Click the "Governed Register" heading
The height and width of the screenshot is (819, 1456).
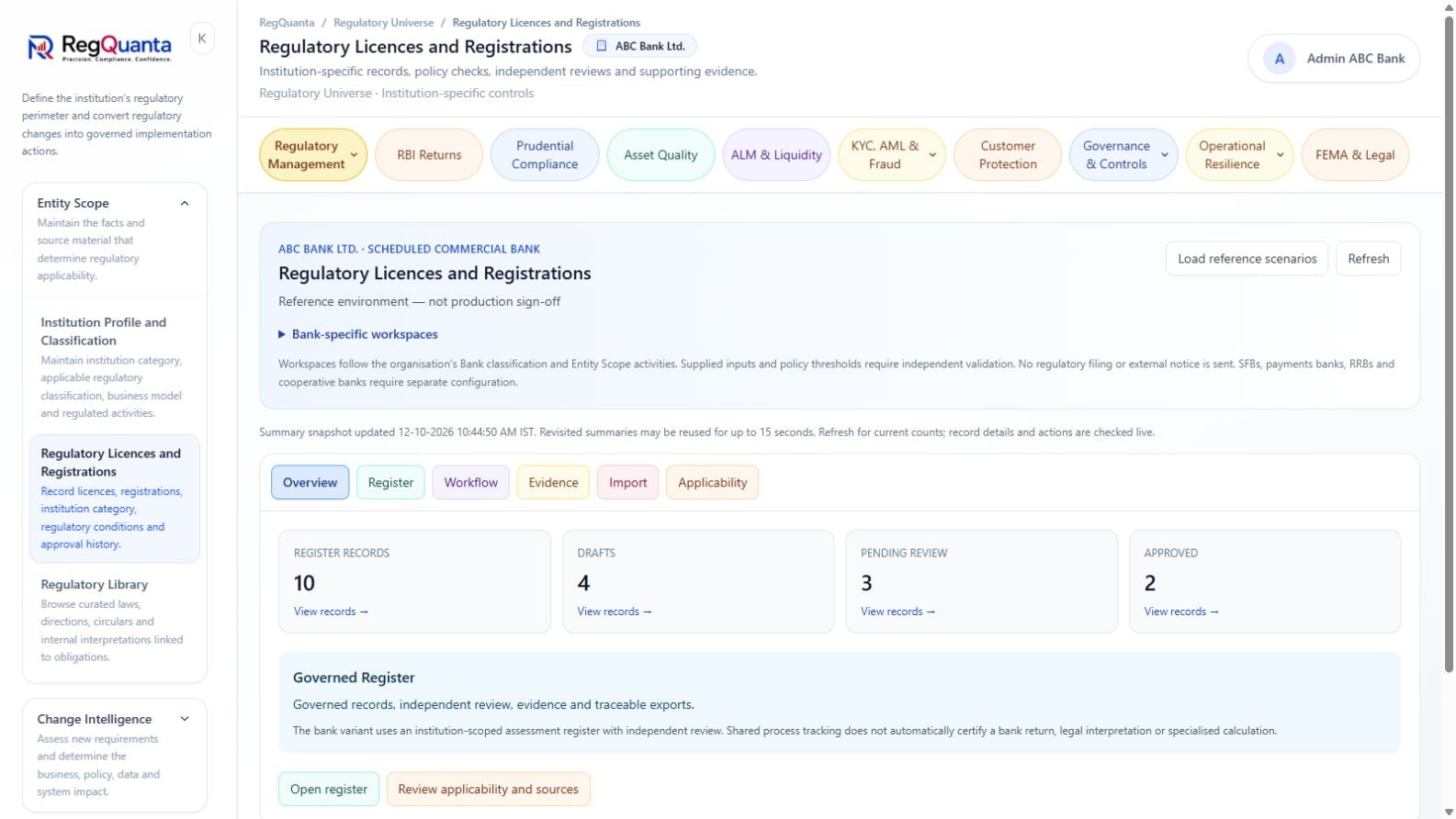pyautogui.click(x=354, y=678)
